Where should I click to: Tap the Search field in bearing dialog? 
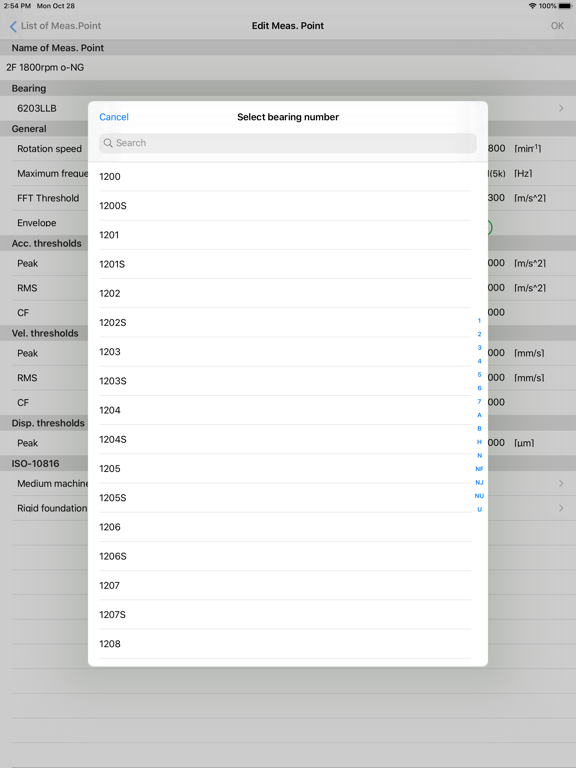pyautogui.click(x=288, y=143)
